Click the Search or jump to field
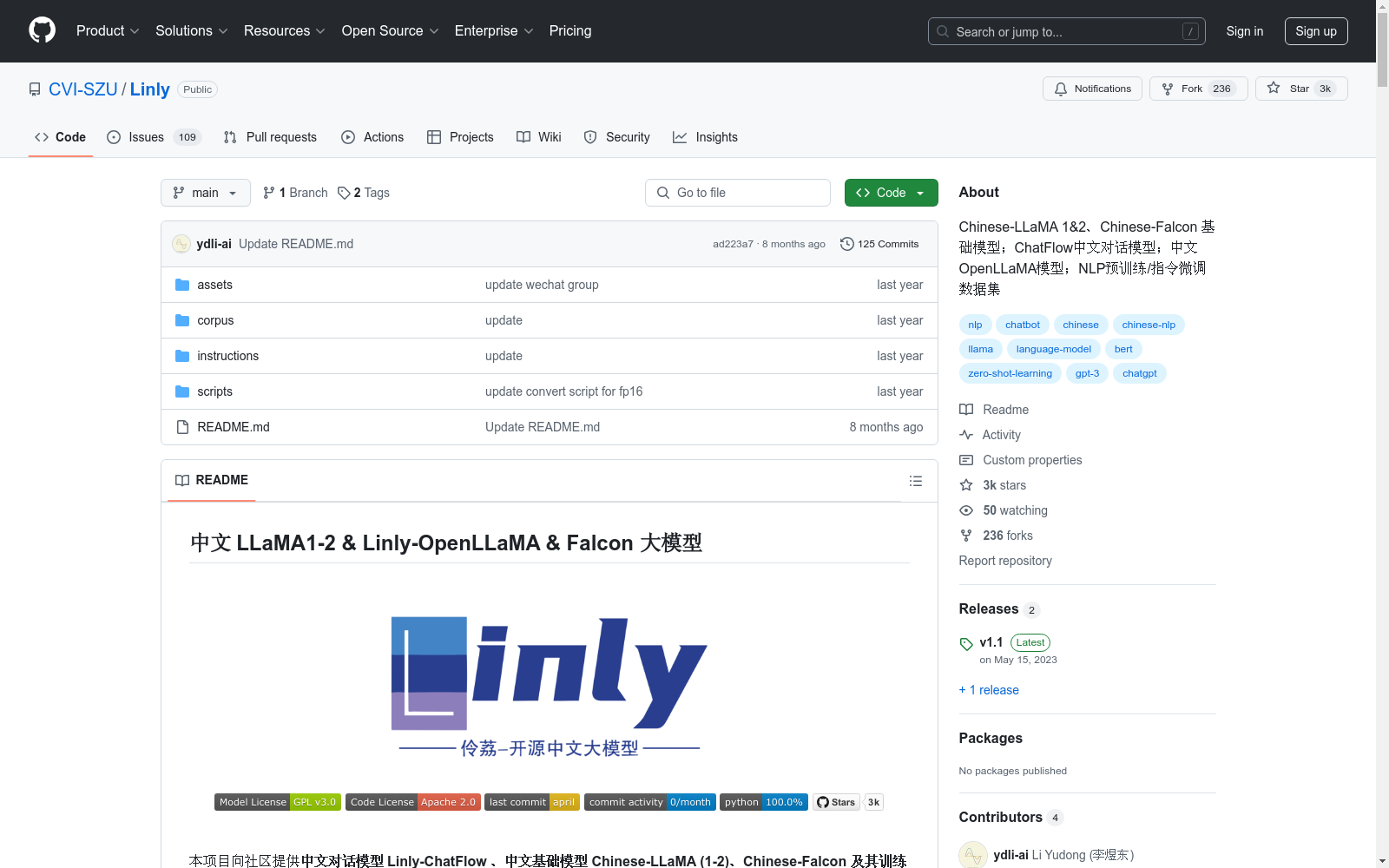Screen dimensions: 1389x868 [1067, 31]
